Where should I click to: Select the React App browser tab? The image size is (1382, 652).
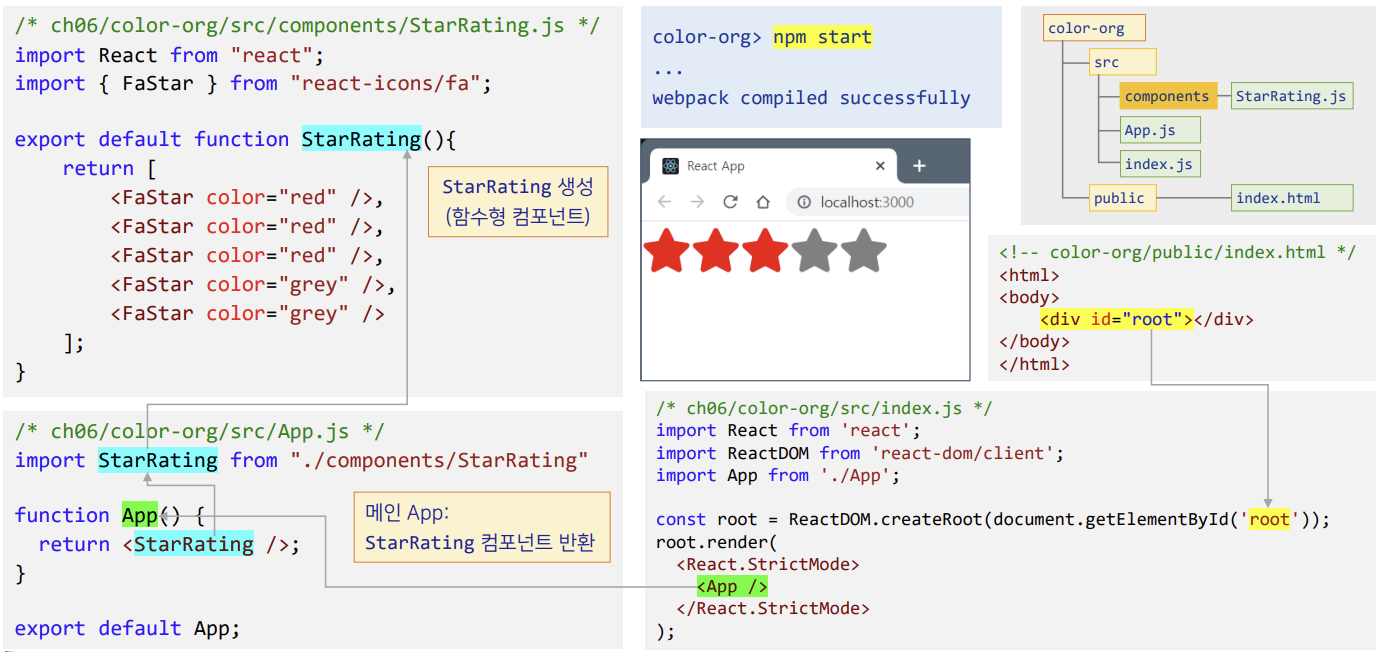click(x=773, y=166)
